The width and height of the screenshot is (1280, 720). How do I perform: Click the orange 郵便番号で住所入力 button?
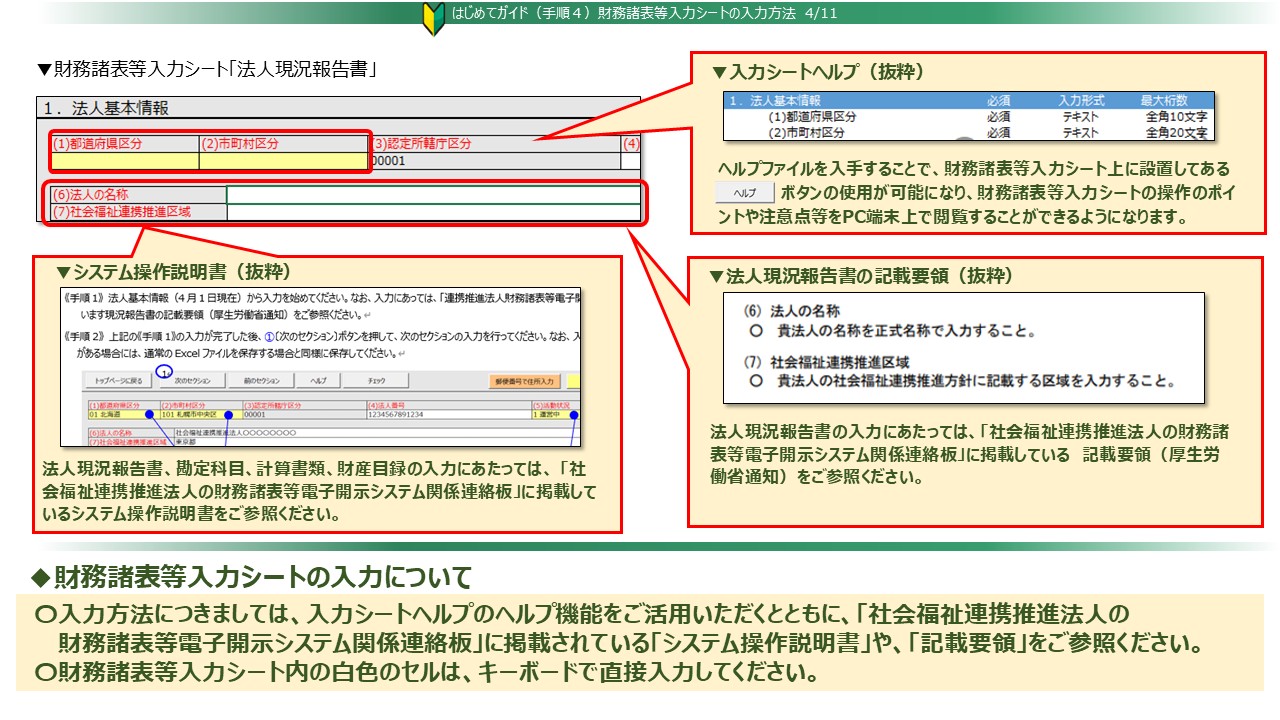[x=523, y=381]
